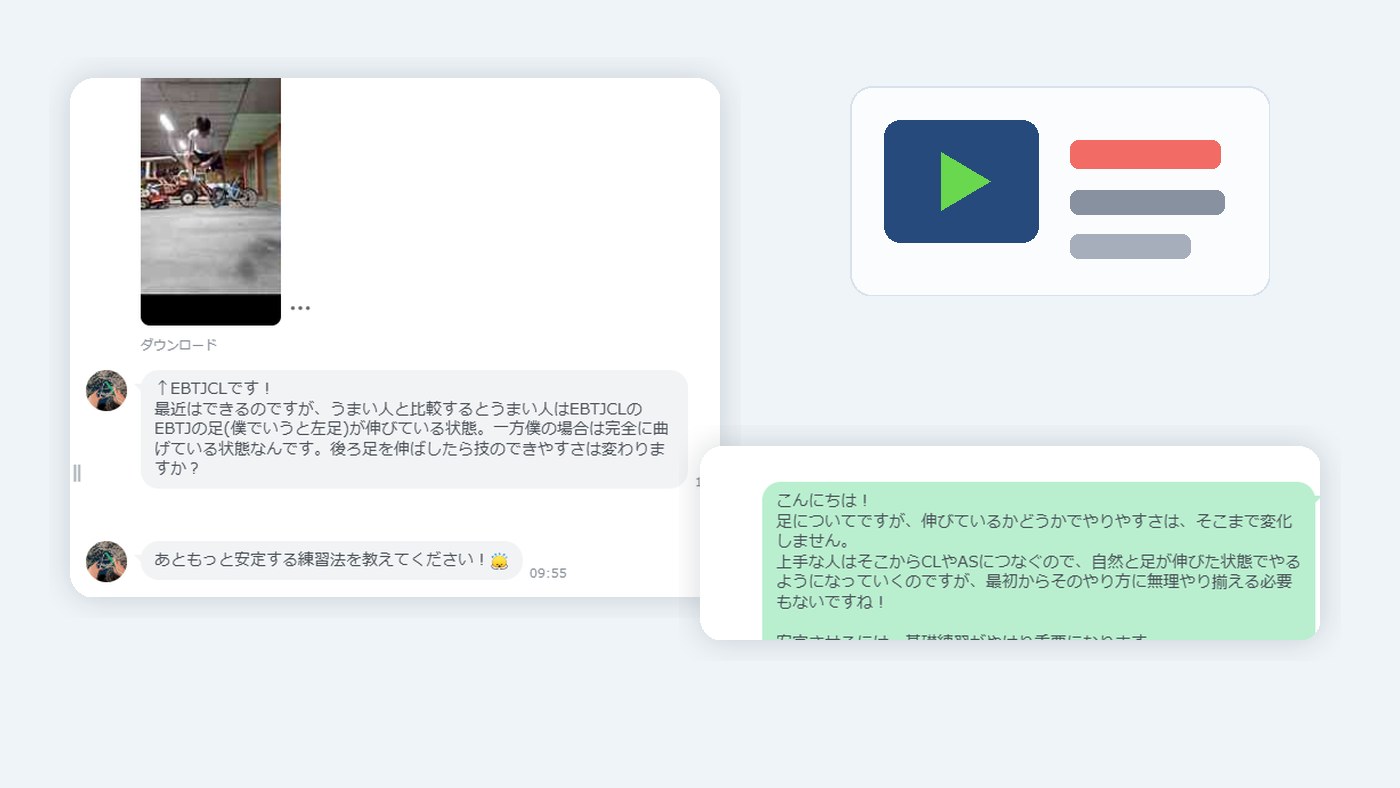This screenshot has width=1400, height=788.
Task: Click the dark gray bar beside the play button
Action: [1147, 202]
